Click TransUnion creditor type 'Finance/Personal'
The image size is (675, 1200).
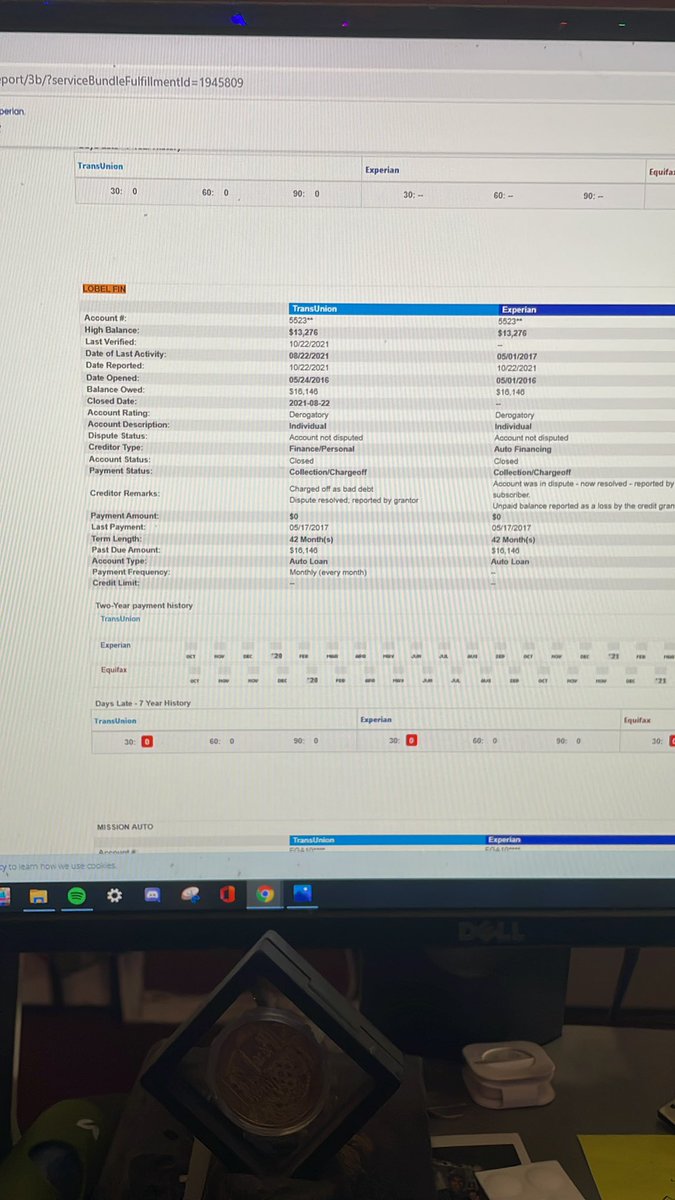pos(322,449)
